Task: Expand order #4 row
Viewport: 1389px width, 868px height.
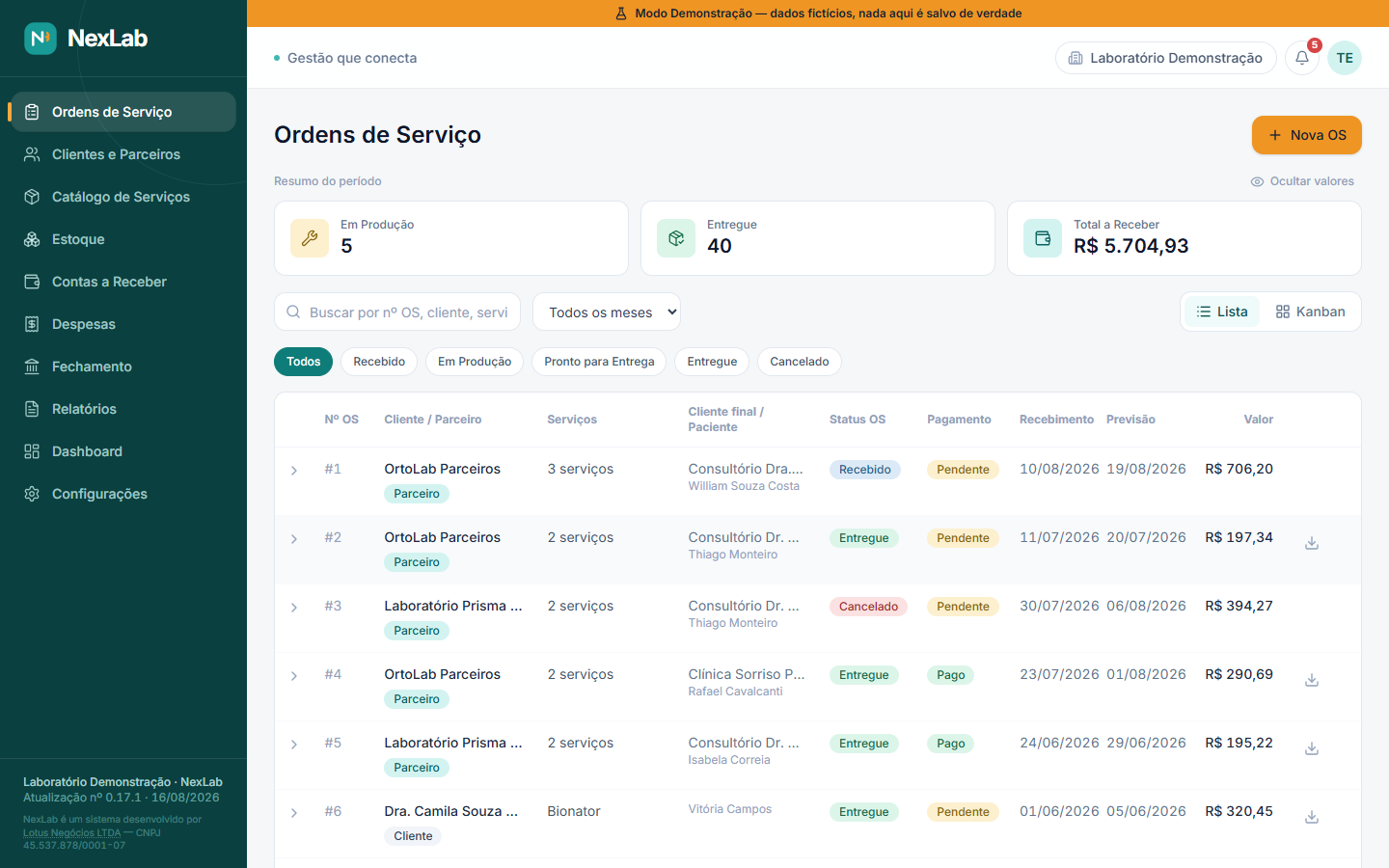Action: point(294,676)
